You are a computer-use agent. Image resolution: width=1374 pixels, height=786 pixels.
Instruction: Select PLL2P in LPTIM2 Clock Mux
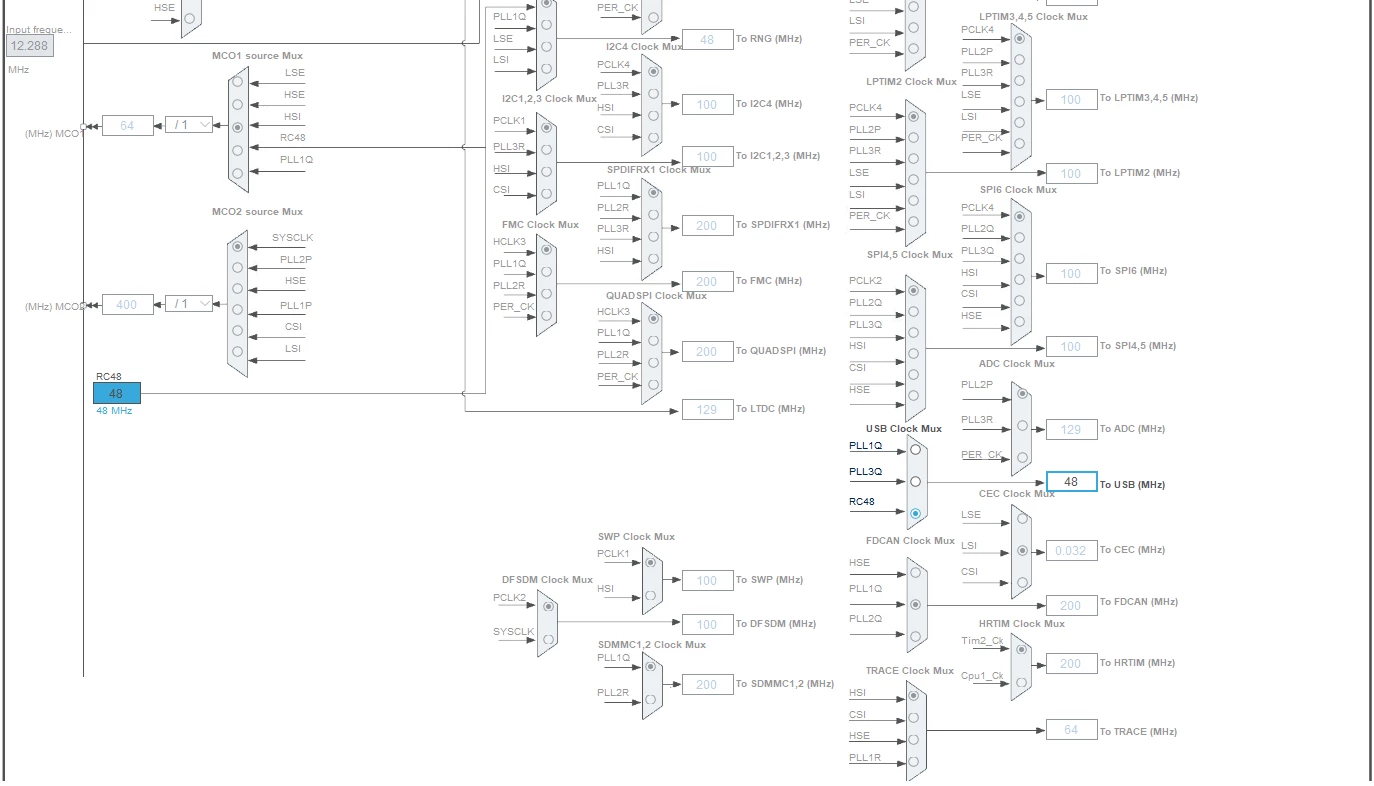[x=914, y=138]
